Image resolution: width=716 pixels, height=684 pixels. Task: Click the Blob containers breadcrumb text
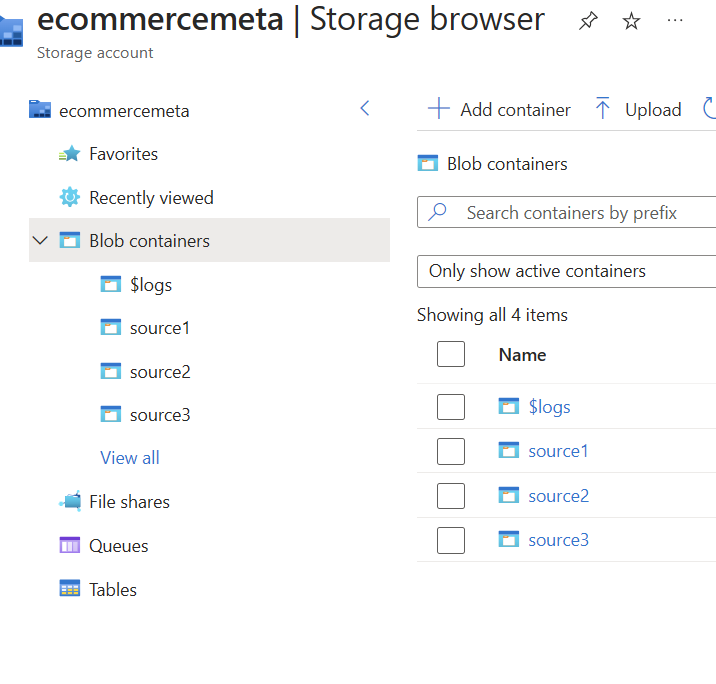pos(507,164)
